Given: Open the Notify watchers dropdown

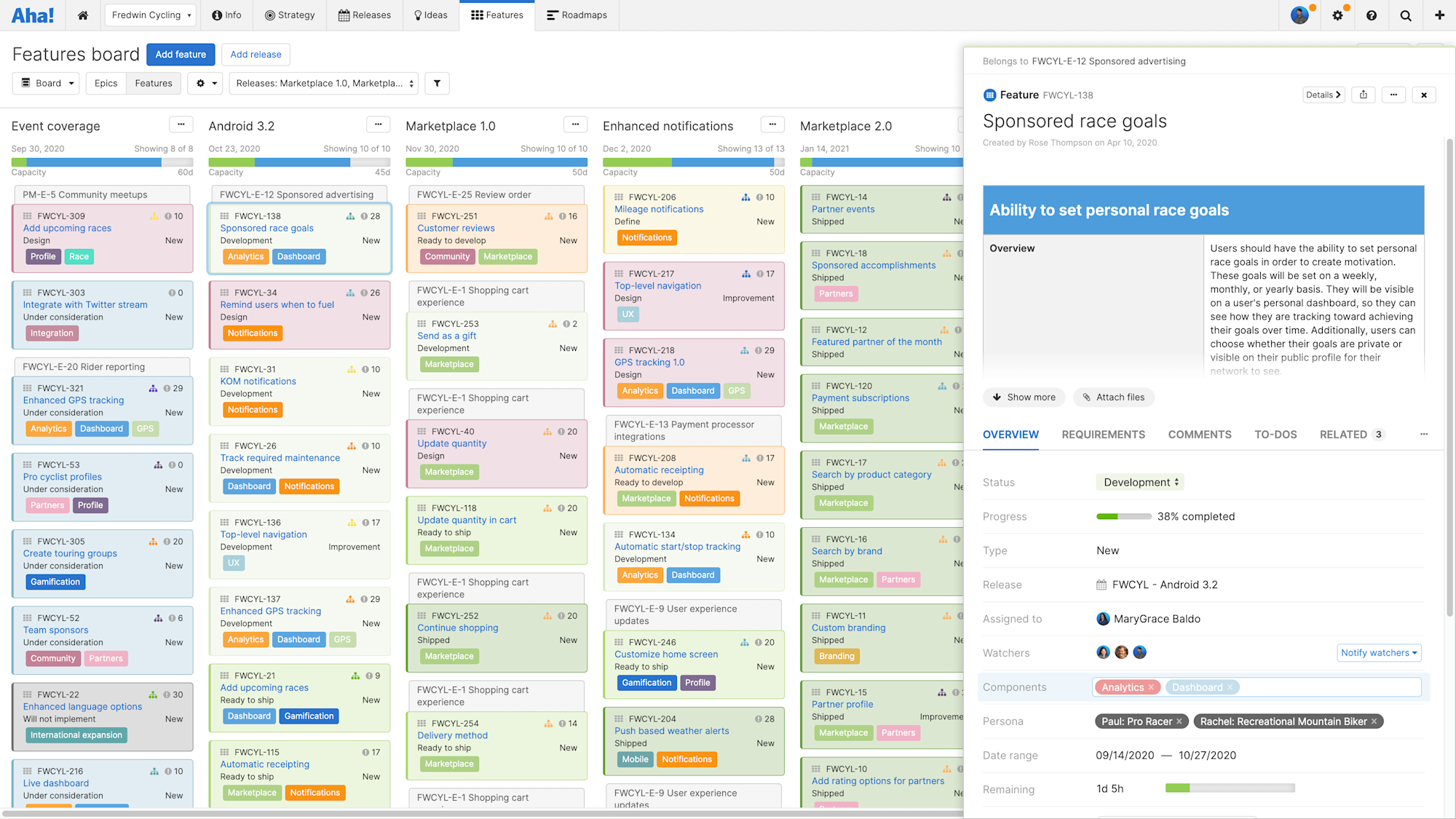Looking at the screenshot, I should point(1379,652).
